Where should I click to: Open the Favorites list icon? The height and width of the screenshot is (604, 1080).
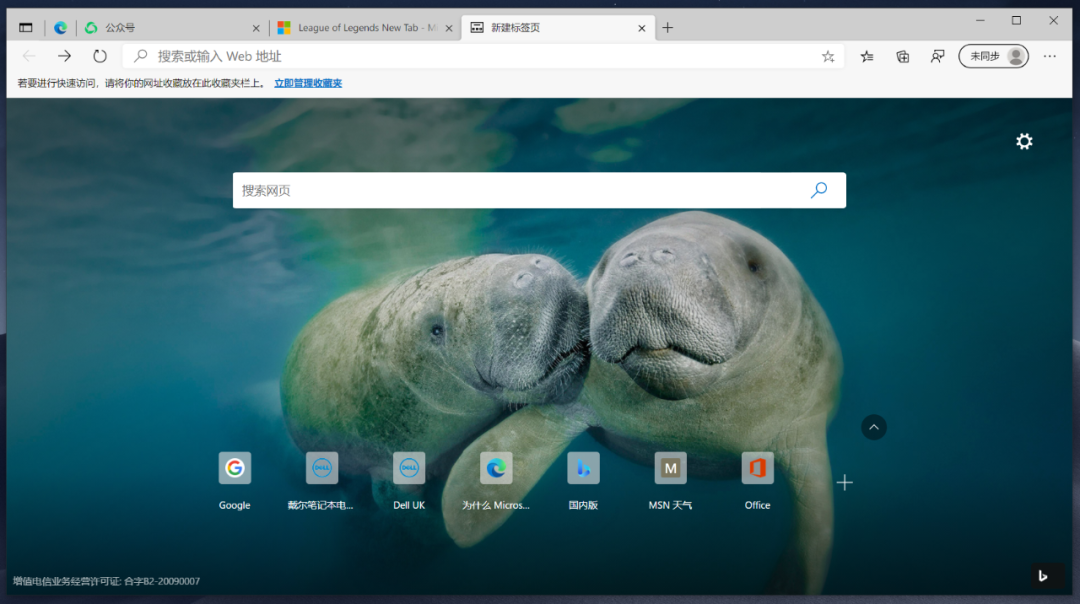pyautogui.click(x=867, y=56)
